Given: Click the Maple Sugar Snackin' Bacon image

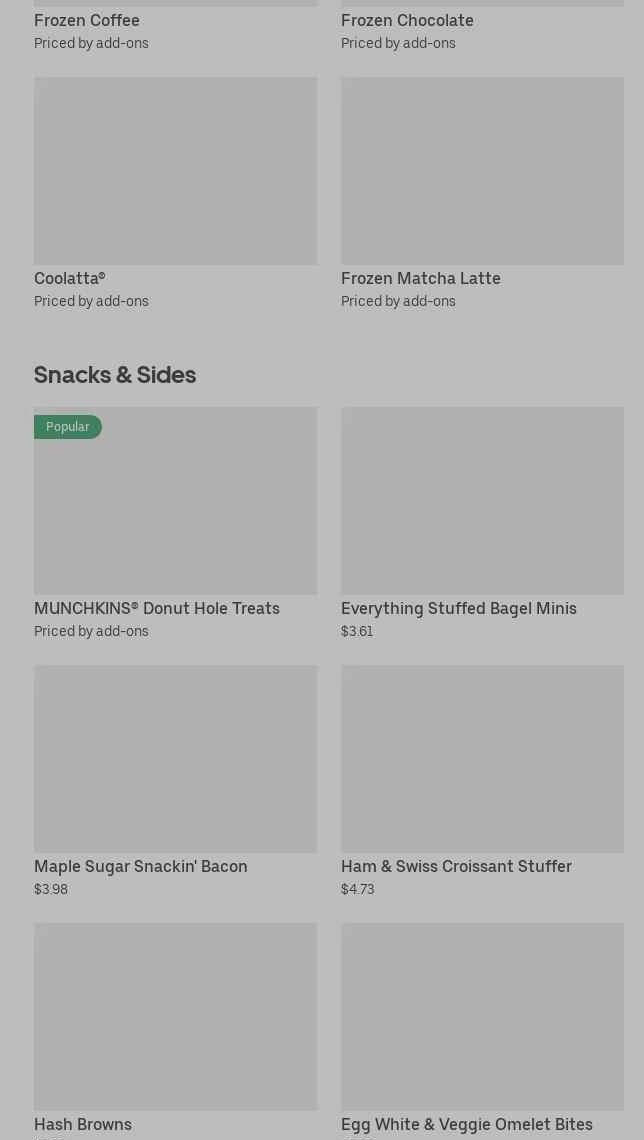Looking at the screenshot, I should click(x=175, y=759).
